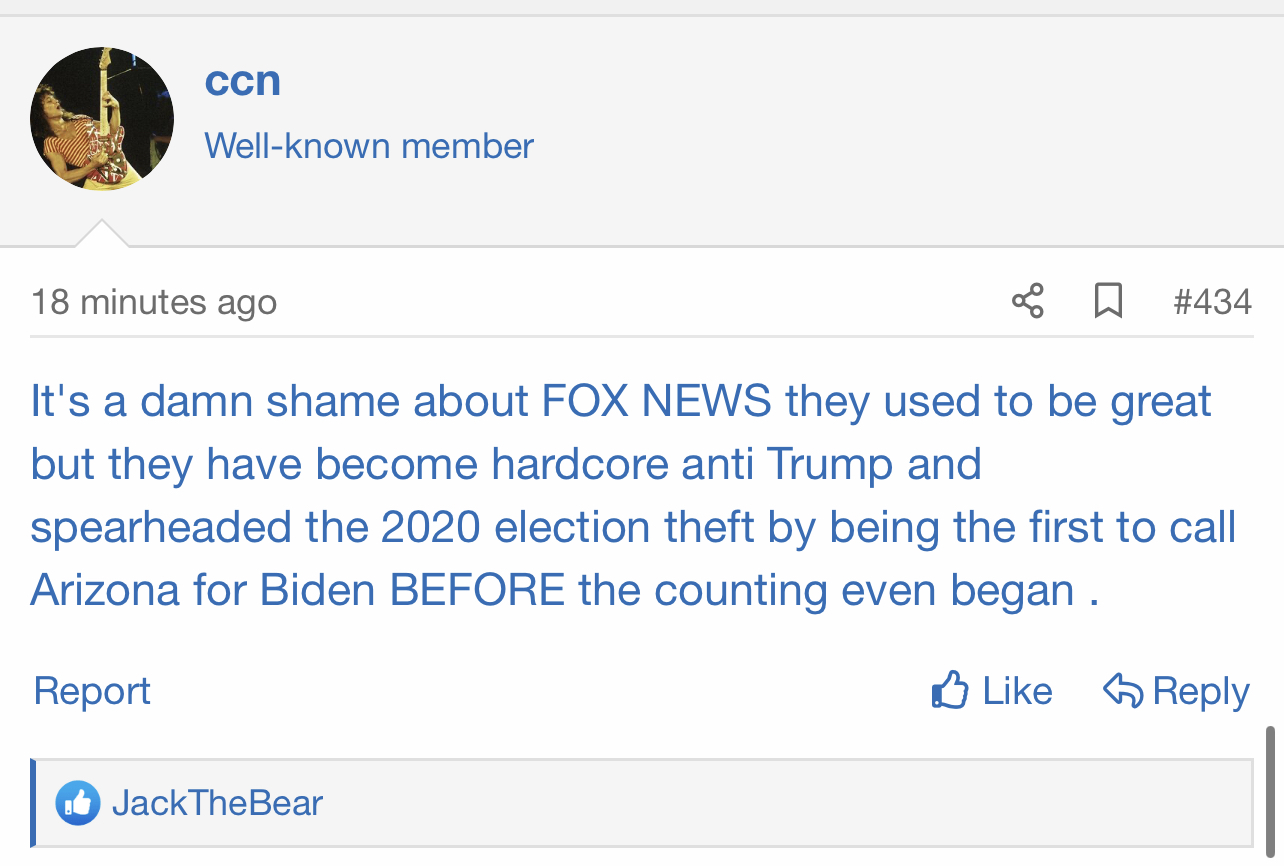Image resolution: width=1284 pixels, height=866 pixels.
Task: Open the ccn username profile link
Action: [243, 80]
